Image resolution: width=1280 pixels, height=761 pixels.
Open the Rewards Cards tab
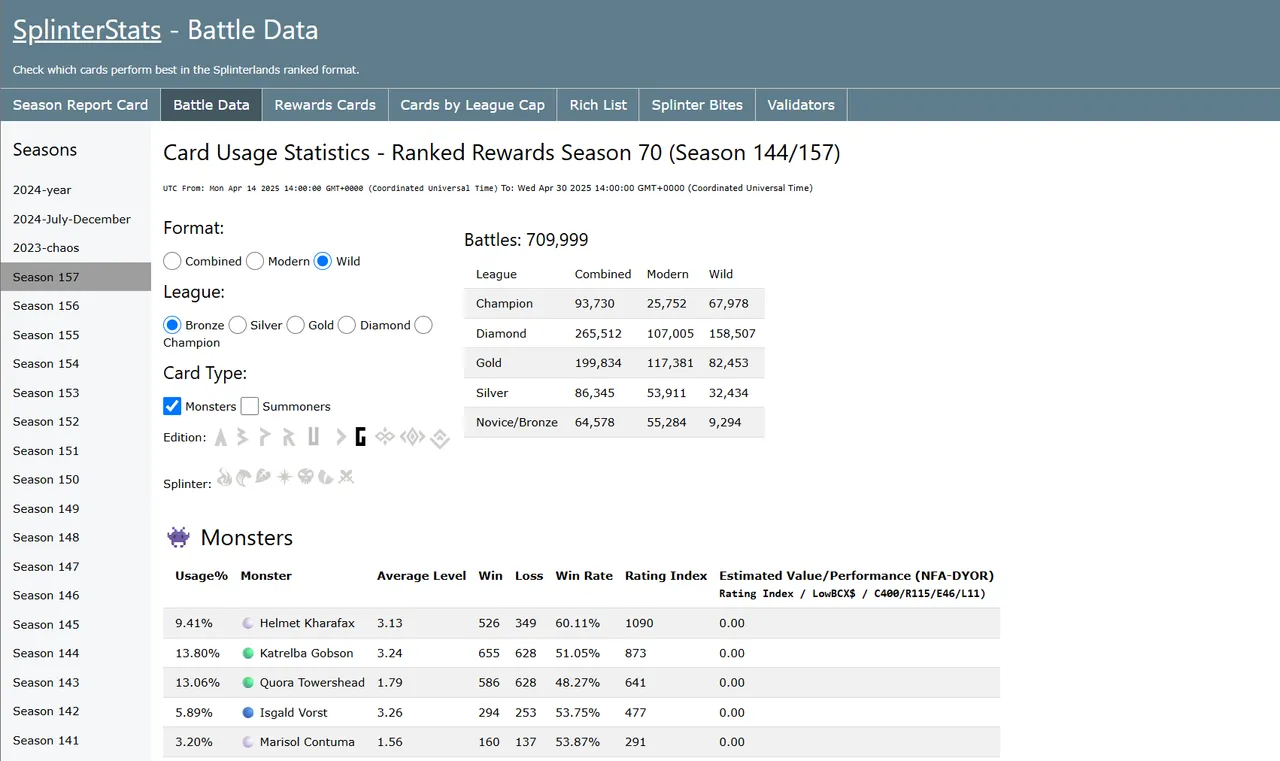(325, 105)
